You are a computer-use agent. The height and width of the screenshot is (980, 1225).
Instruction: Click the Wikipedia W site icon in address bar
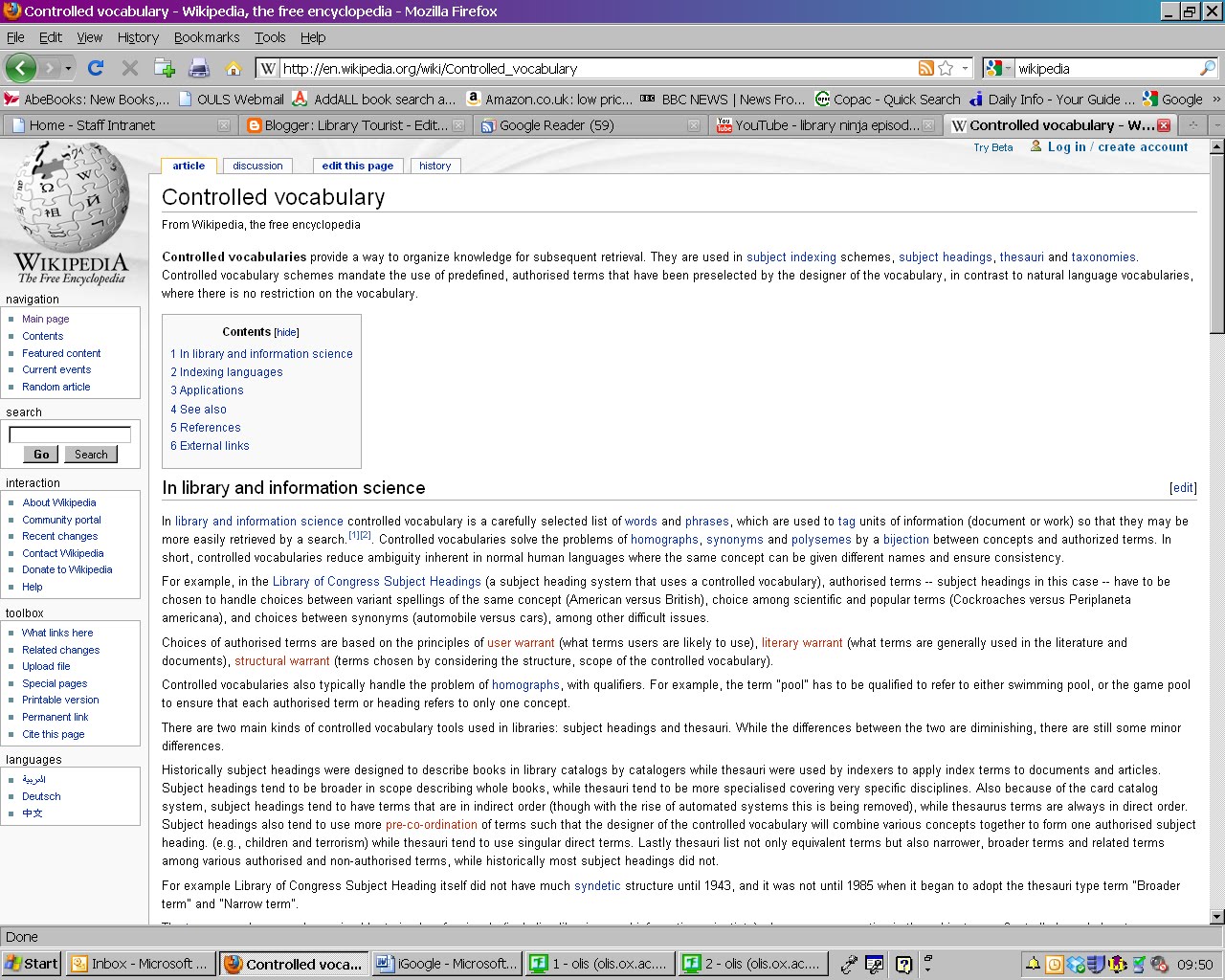point(268,68)
